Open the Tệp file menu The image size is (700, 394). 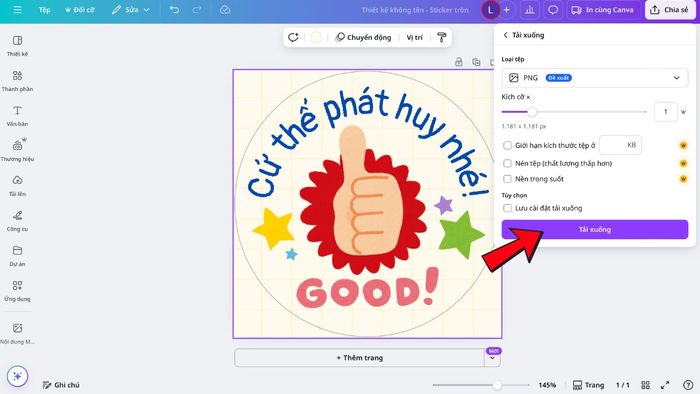pos(44,9)
